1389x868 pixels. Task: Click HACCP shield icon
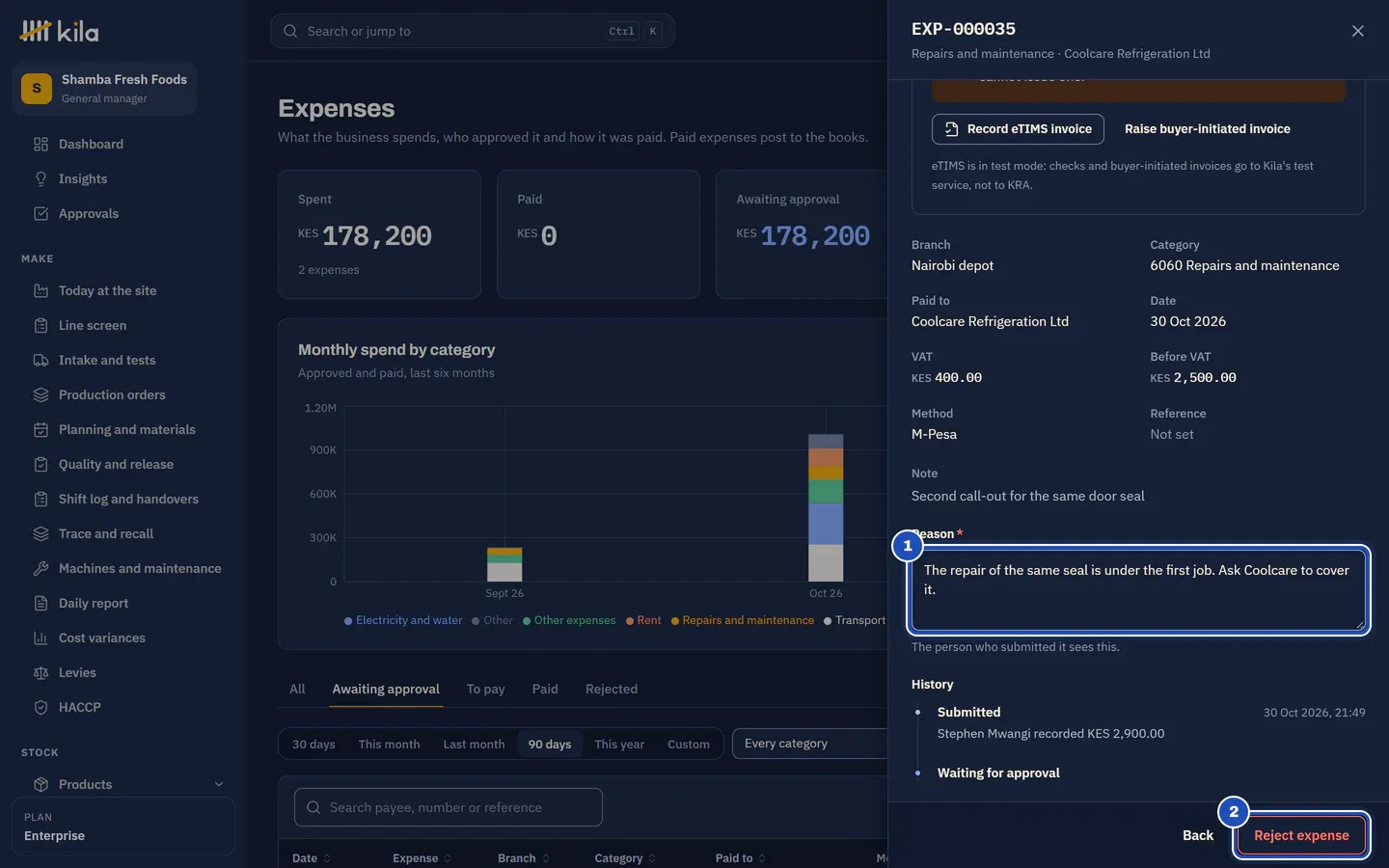click(x=41, y=708)
